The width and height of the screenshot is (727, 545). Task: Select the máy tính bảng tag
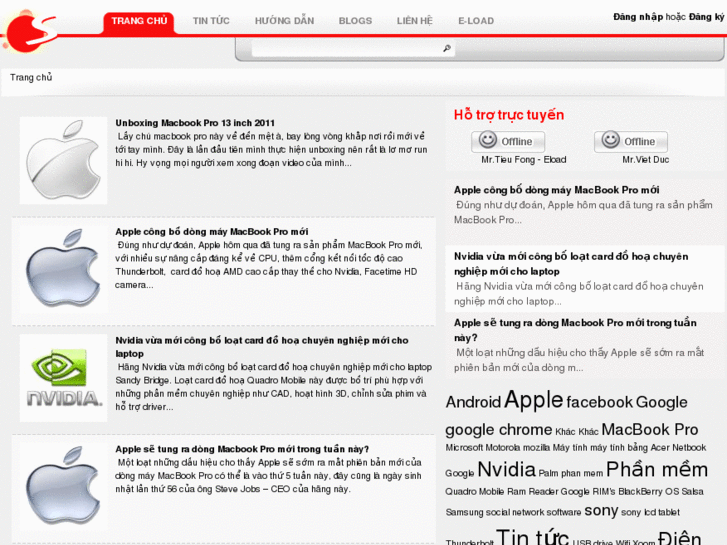pos(619,448)
